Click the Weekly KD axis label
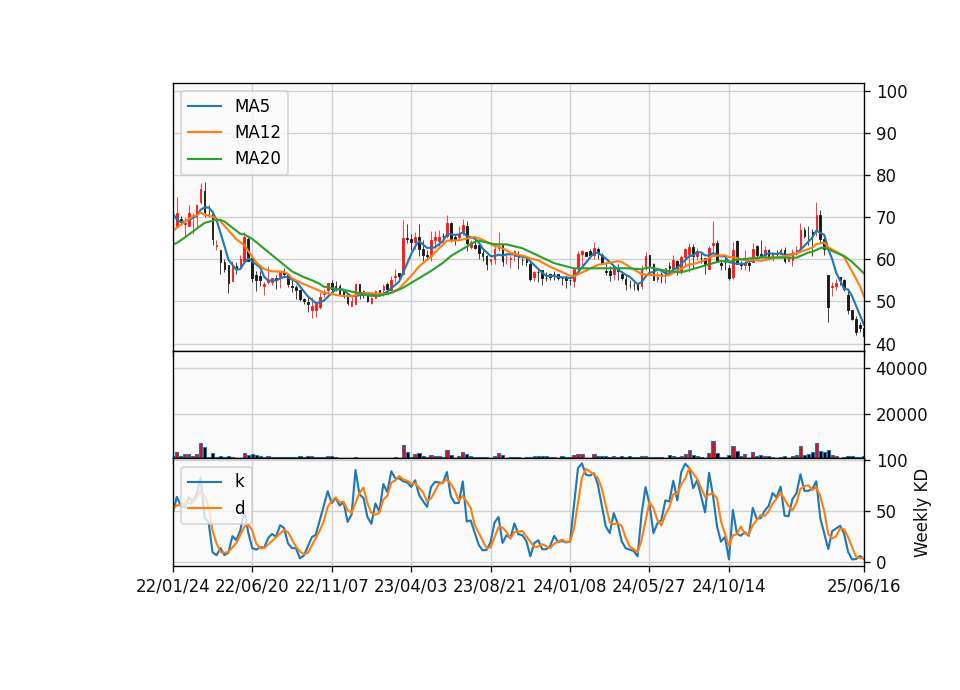This screenshot has height=690, width=960. (920, 513)
